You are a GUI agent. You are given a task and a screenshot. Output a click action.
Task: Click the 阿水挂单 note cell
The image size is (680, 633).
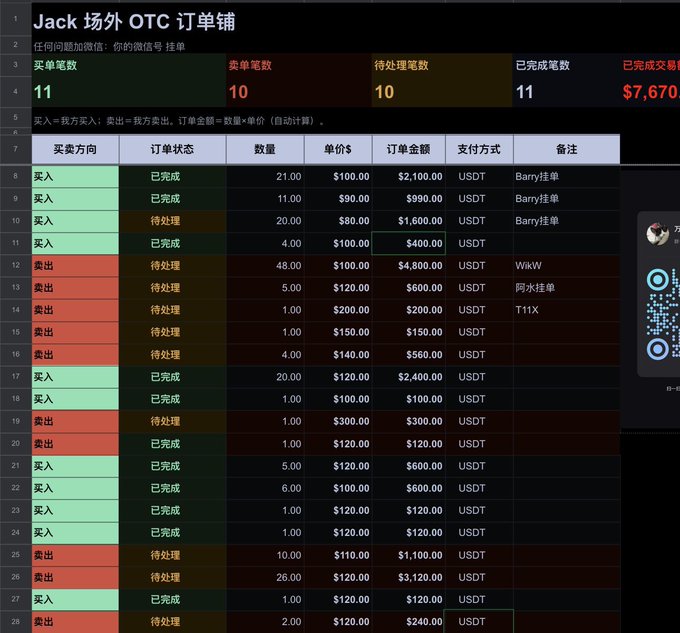(x=566, y=287)
